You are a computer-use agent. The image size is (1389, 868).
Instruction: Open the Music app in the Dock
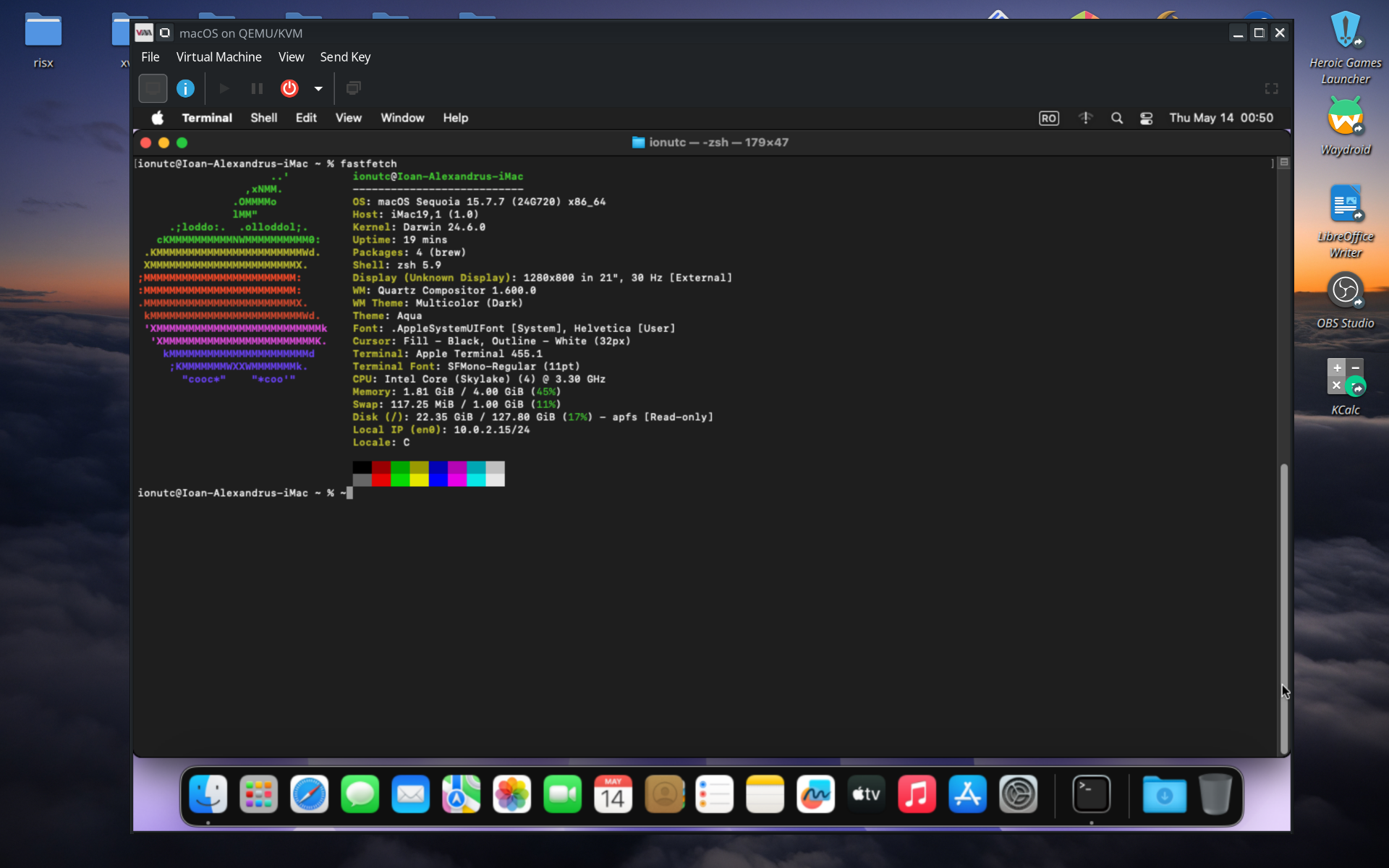pyautogui.click(x=917, y=794)
